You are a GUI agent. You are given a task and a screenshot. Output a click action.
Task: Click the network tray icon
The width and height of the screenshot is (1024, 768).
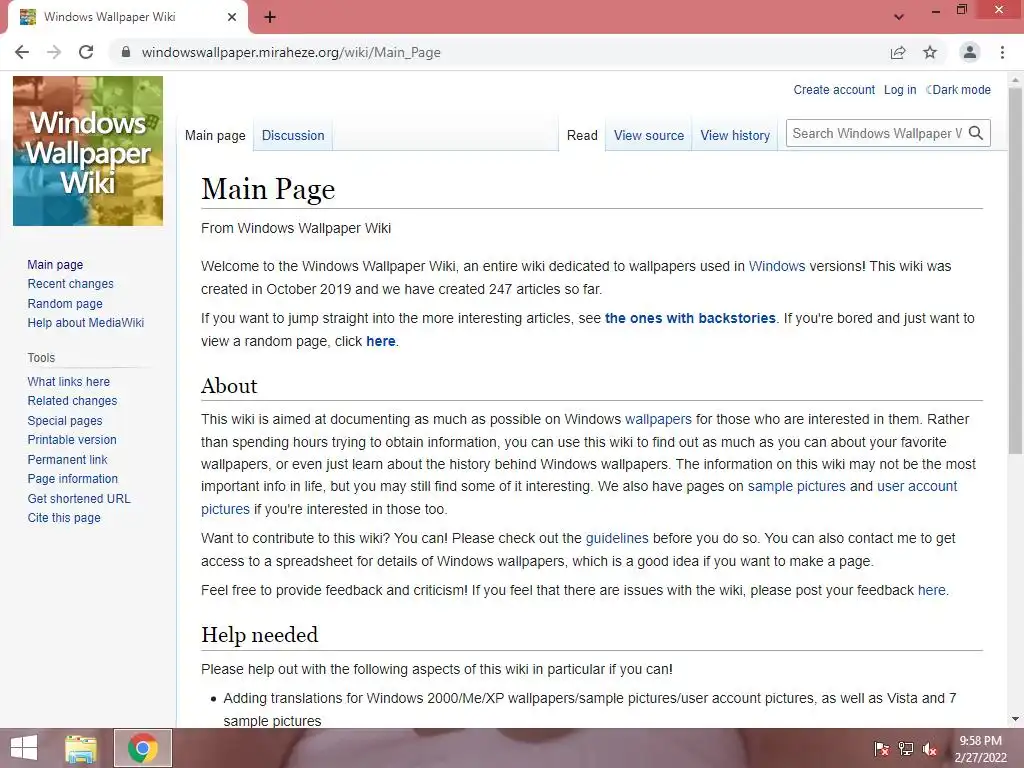coord(906,749)
